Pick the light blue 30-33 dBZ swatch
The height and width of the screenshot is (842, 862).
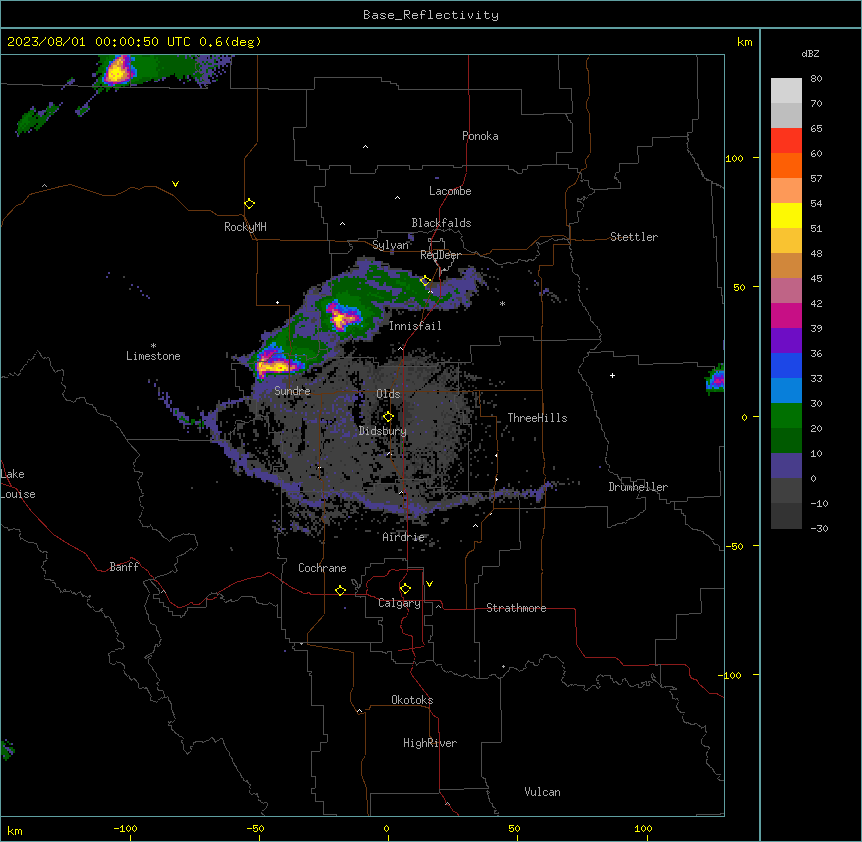point(786,391)
